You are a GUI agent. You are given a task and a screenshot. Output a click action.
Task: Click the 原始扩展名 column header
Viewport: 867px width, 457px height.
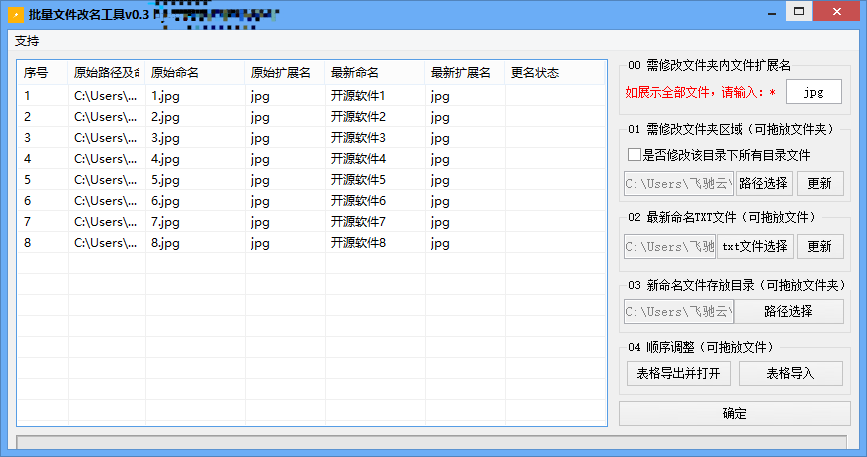click(285, 73)
